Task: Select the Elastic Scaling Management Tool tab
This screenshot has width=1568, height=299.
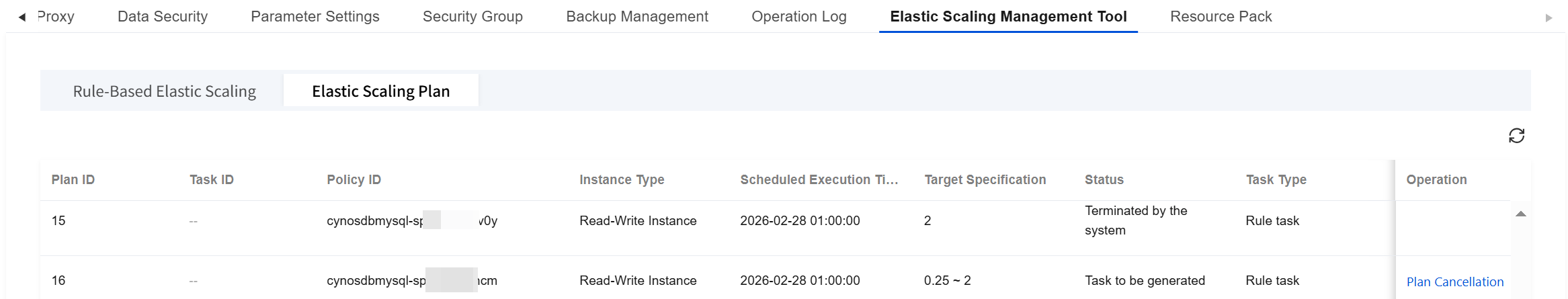Action: (x=1008, y=17)
